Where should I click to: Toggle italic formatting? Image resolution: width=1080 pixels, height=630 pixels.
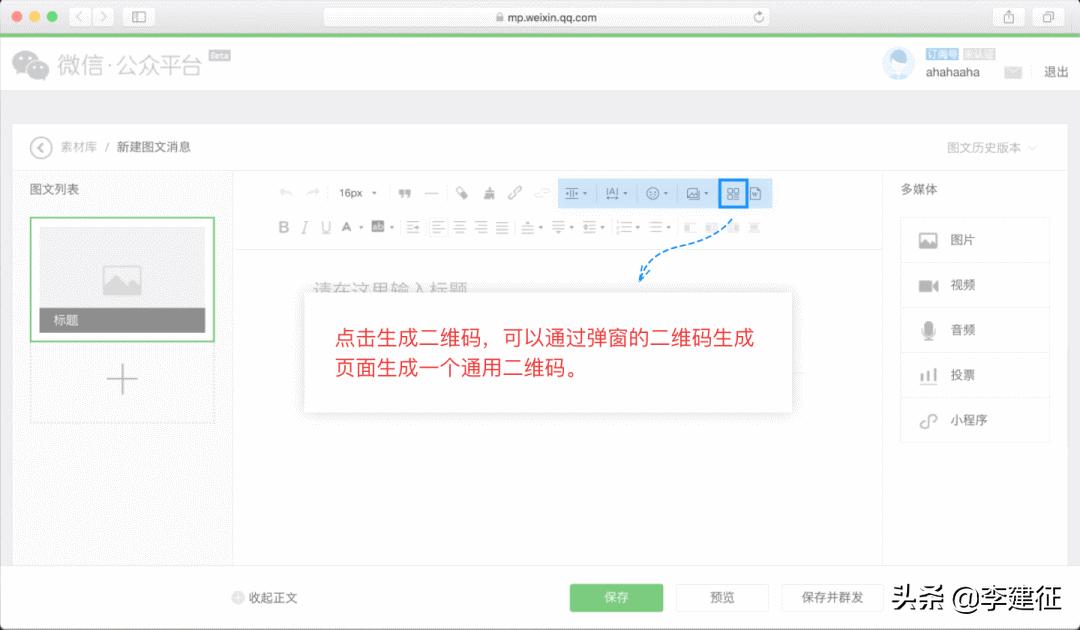point(304,227)
